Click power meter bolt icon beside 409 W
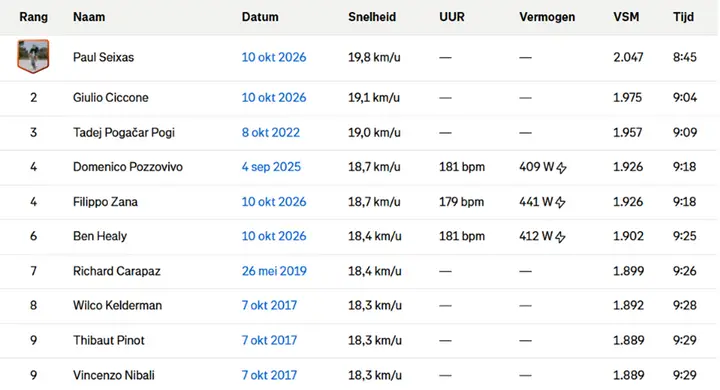This screenshot has width=720, height=390. [561, 168]
